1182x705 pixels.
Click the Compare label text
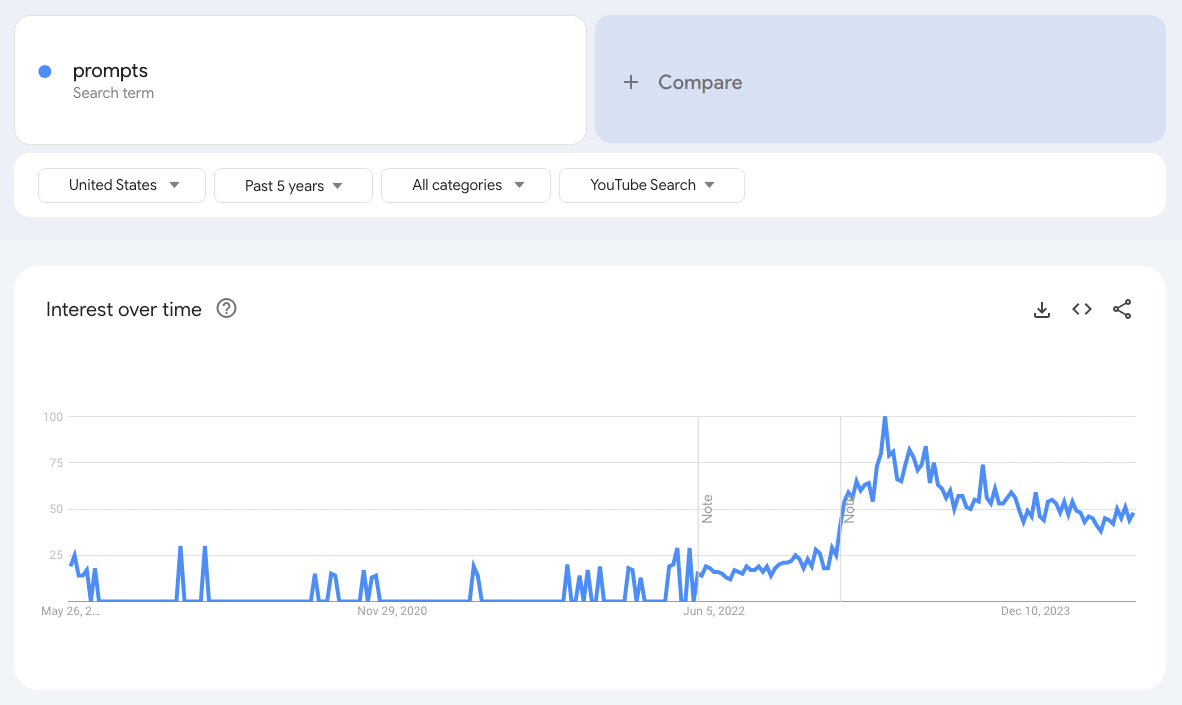pos(700,82)
